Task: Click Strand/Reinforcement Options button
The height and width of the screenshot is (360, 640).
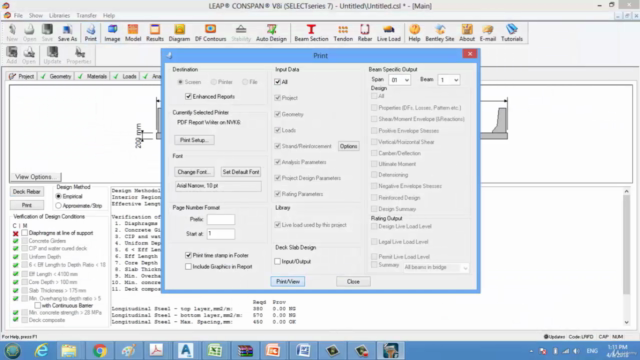Action: pyautogui.click(x=349, y=146)
